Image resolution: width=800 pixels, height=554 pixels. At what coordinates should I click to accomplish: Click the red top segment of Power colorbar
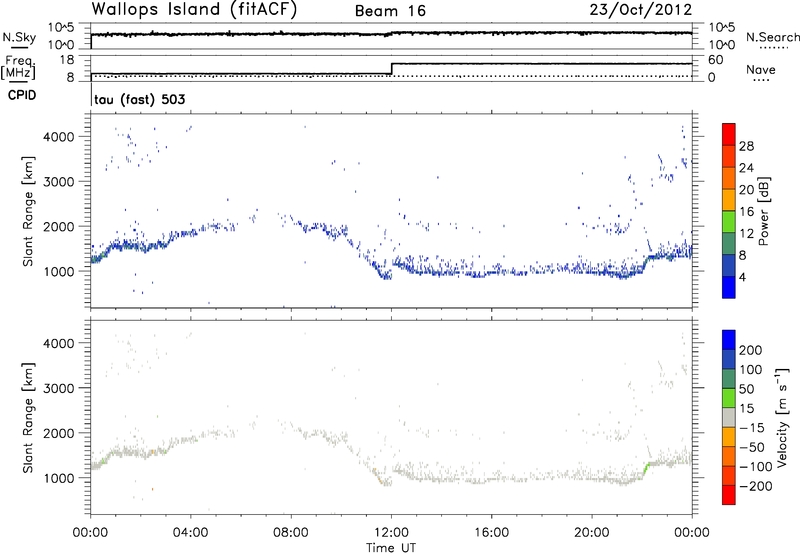729,134
